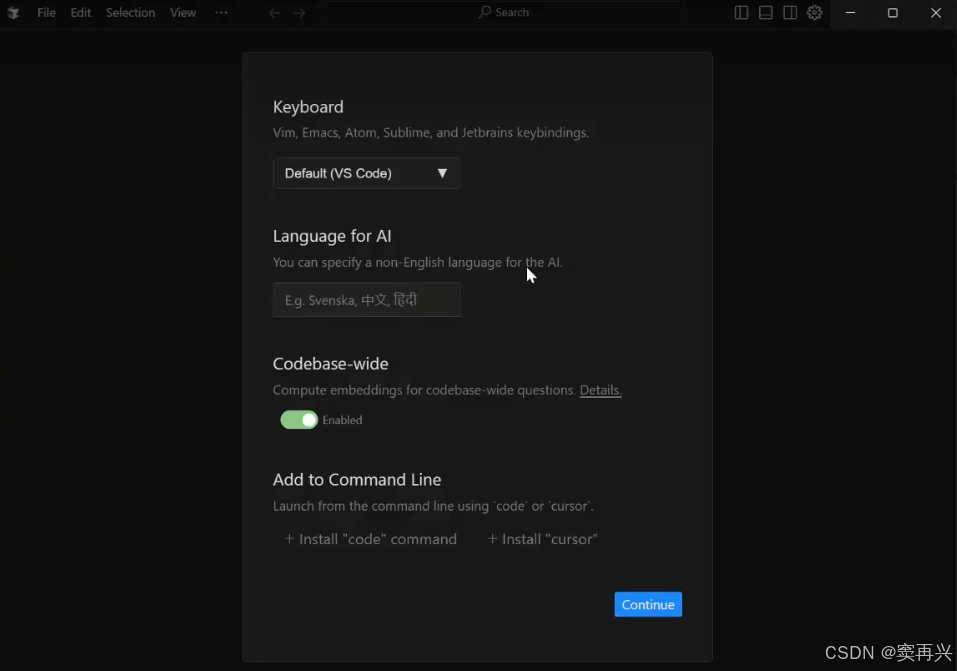957x671 pixels.
Task: Toggle the right sidebar layout icon
Action: (x=790, y=13)
